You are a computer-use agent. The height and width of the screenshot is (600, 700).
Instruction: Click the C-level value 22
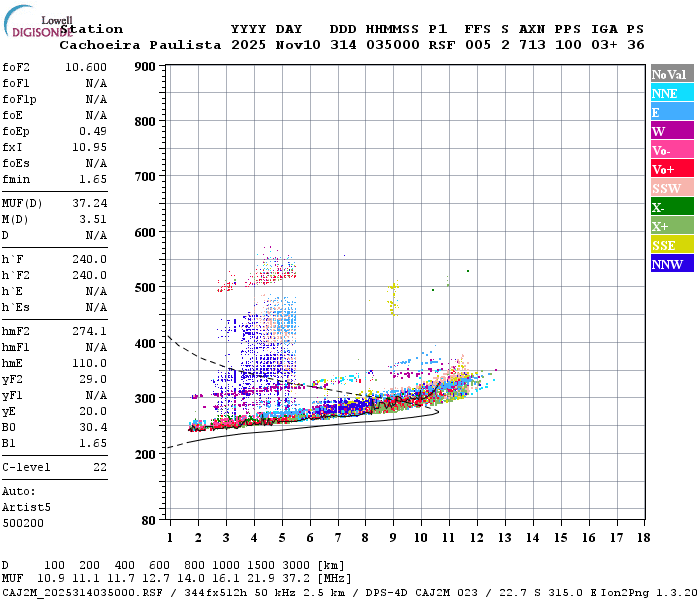tap(100, 467)
